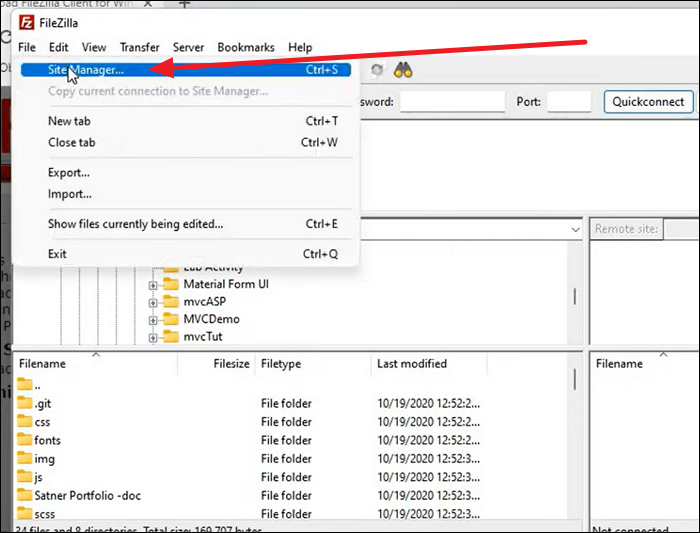Expand the Material Form UI folder
This screenshot has height=533, width=700.
pyautogui.click(x=153, y=285)
